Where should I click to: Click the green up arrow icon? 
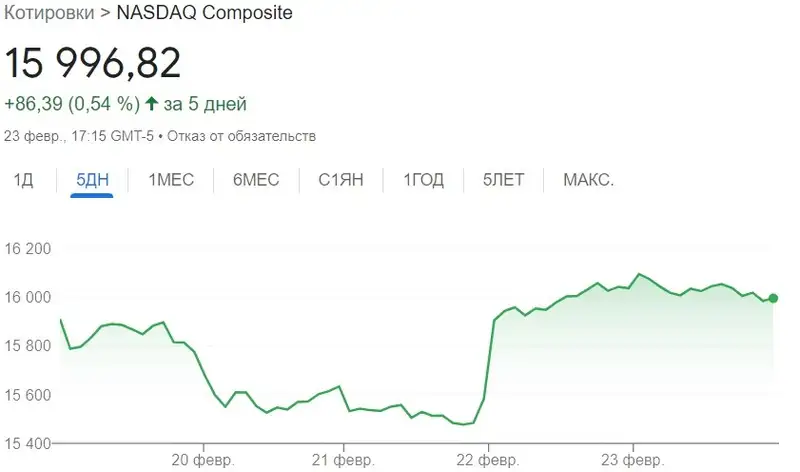[x=152, y=104]
